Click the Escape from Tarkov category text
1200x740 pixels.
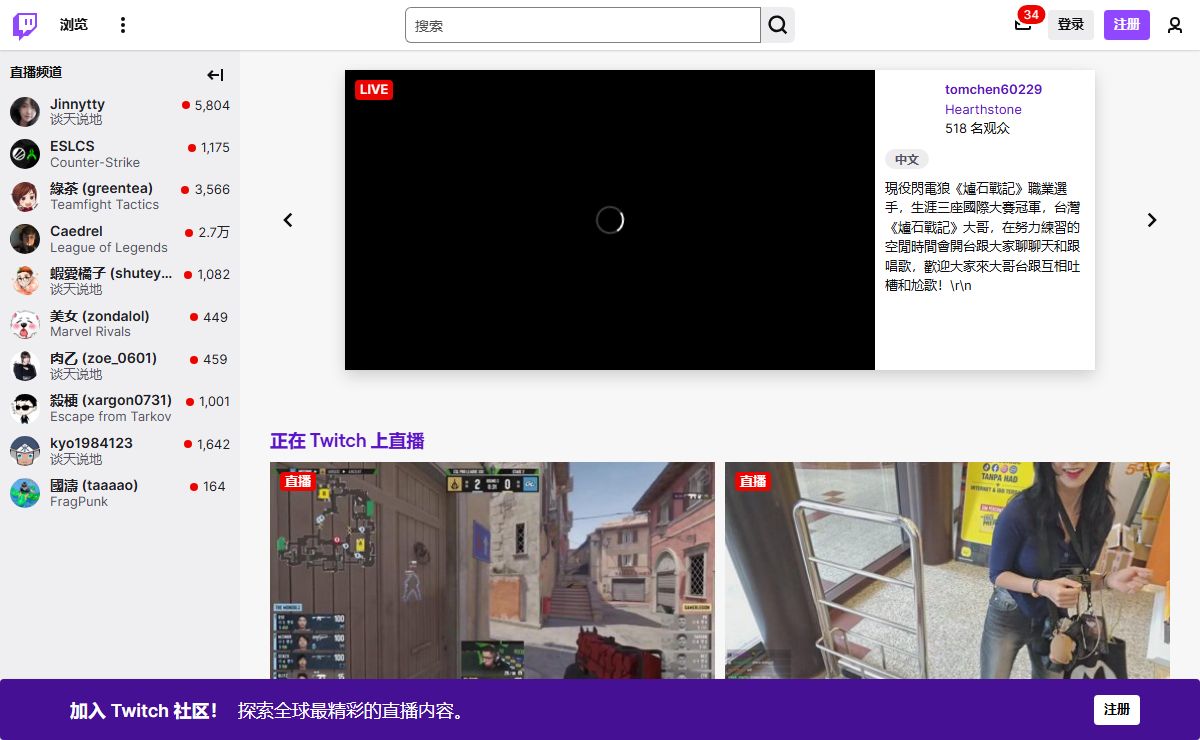click(111, 416)
